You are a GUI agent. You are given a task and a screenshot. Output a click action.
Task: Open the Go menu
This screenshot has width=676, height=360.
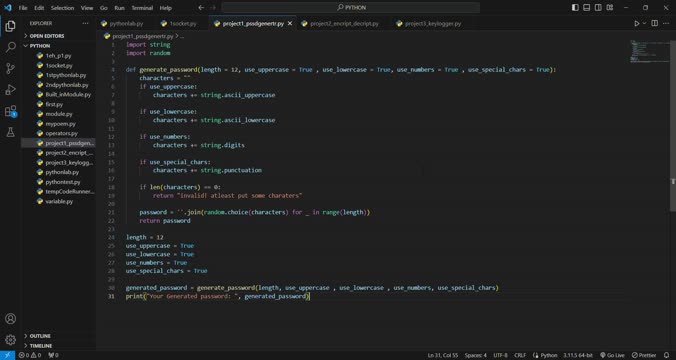104,8
